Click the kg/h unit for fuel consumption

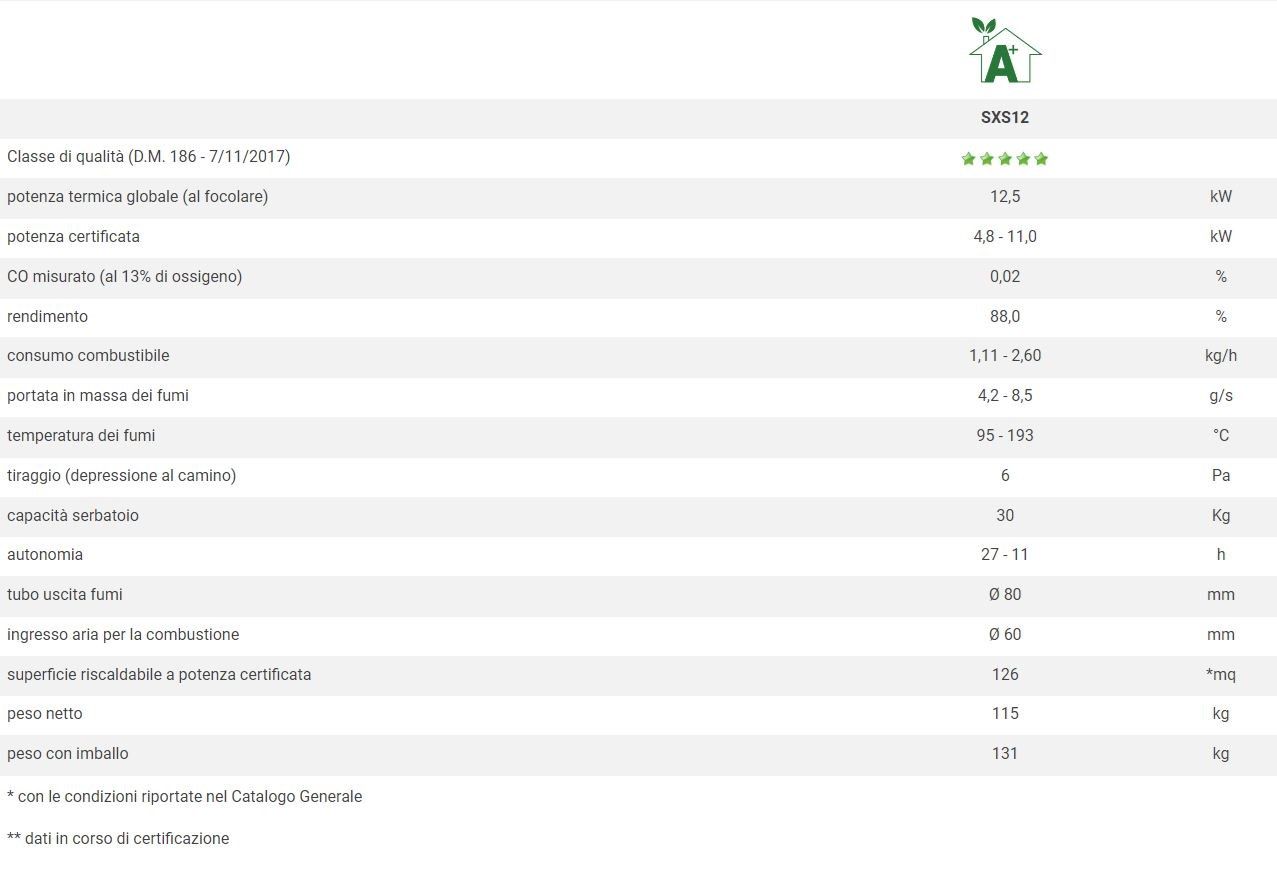1220,356
